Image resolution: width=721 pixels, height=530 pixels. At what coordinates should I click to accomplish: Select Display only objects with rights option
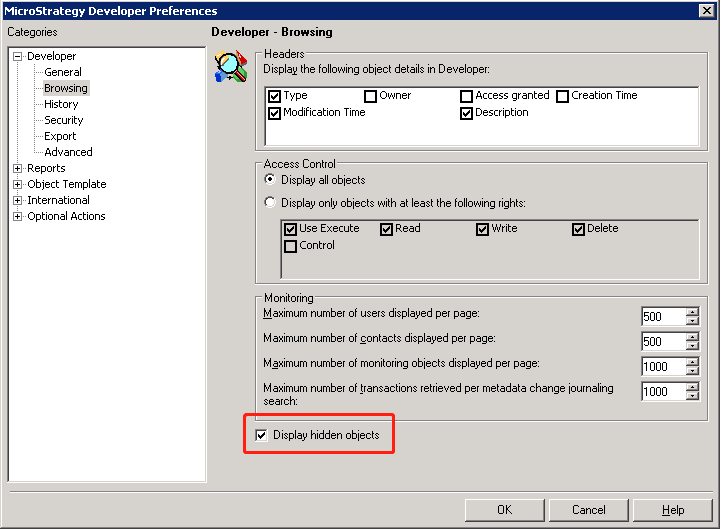click(270, 203)
